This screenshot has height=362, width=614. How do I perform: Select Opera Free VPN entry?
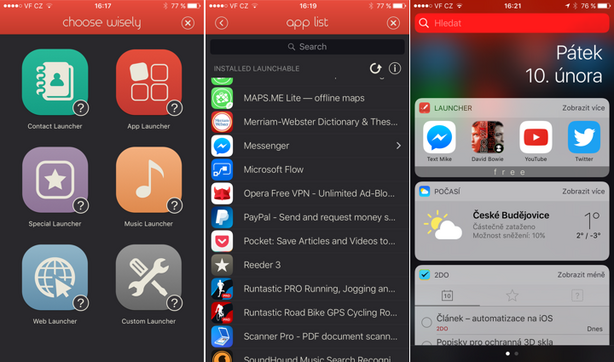tap(307, 194)
